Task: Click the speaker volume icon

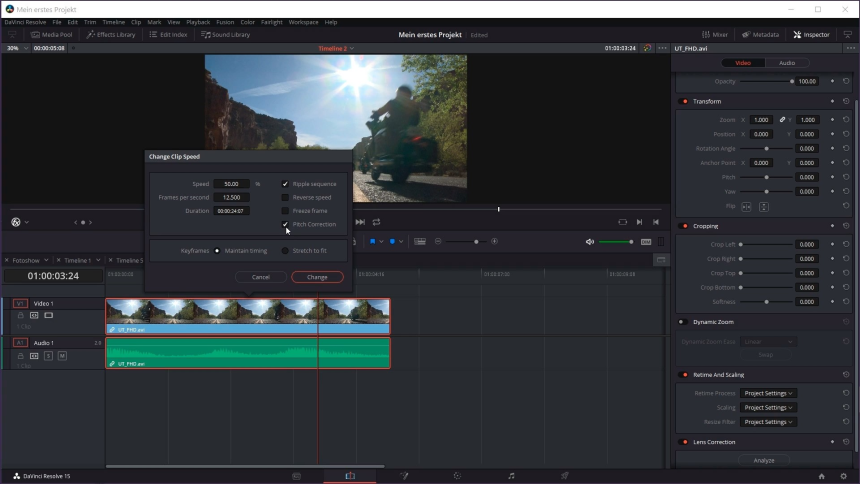Action: point(590,242)
